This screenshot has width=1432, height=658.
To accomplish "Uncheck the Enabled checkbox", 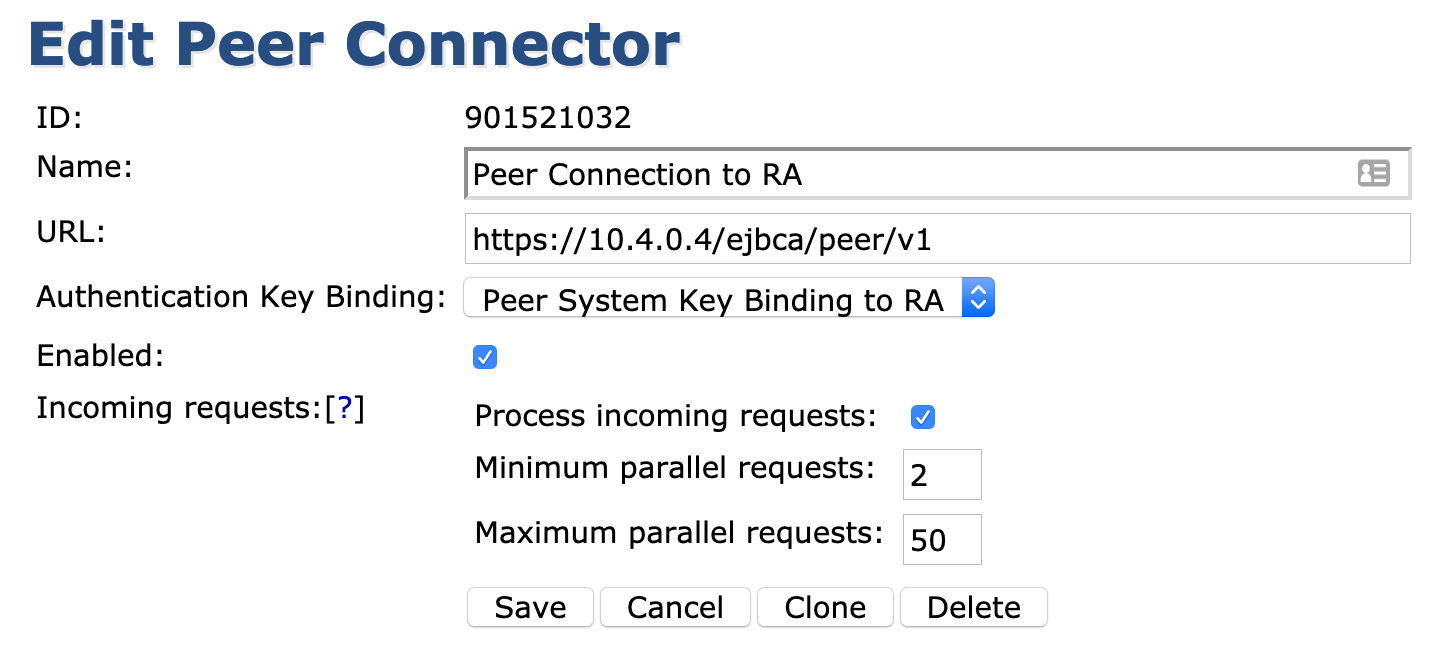I will pos(485,357).
